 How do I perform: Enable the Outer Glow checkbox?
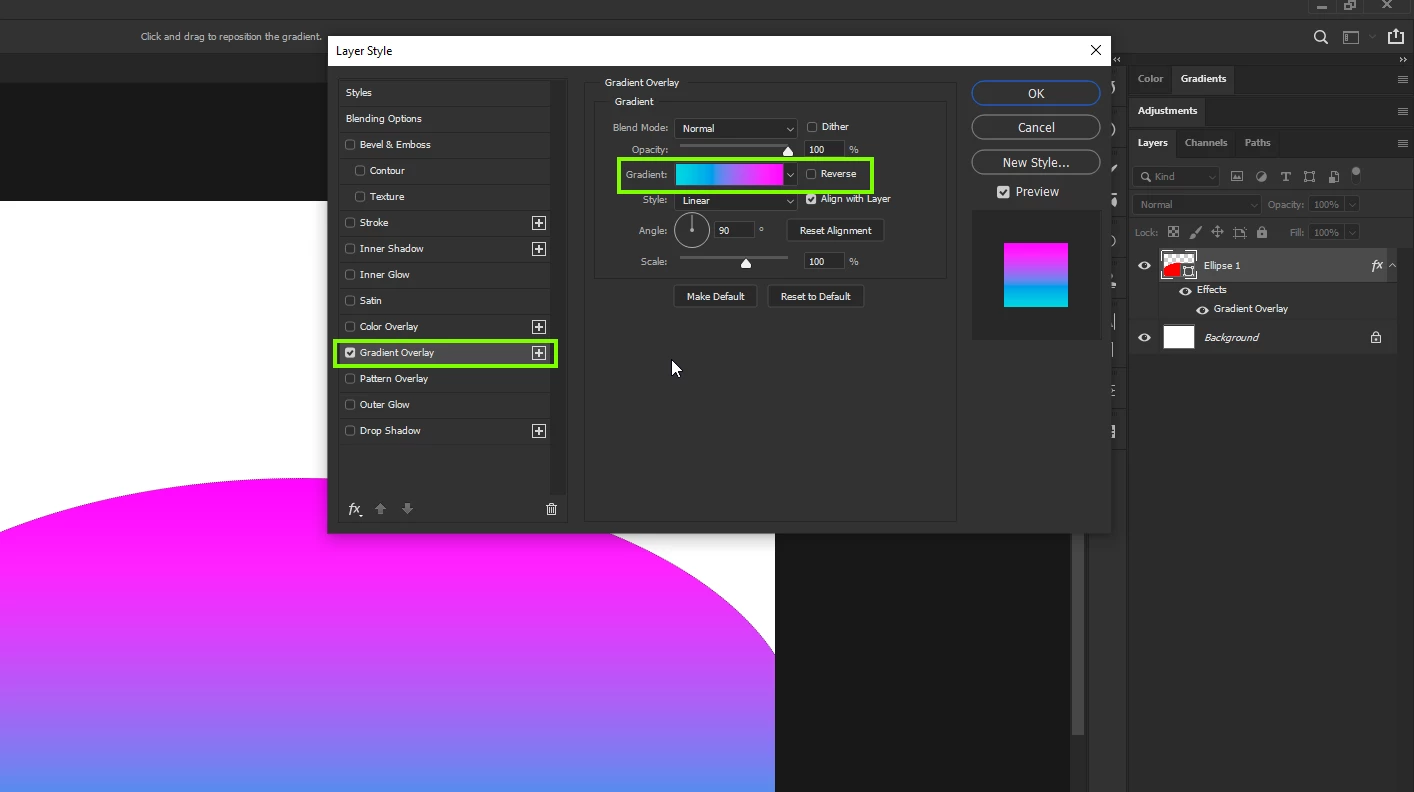point(350,405)
